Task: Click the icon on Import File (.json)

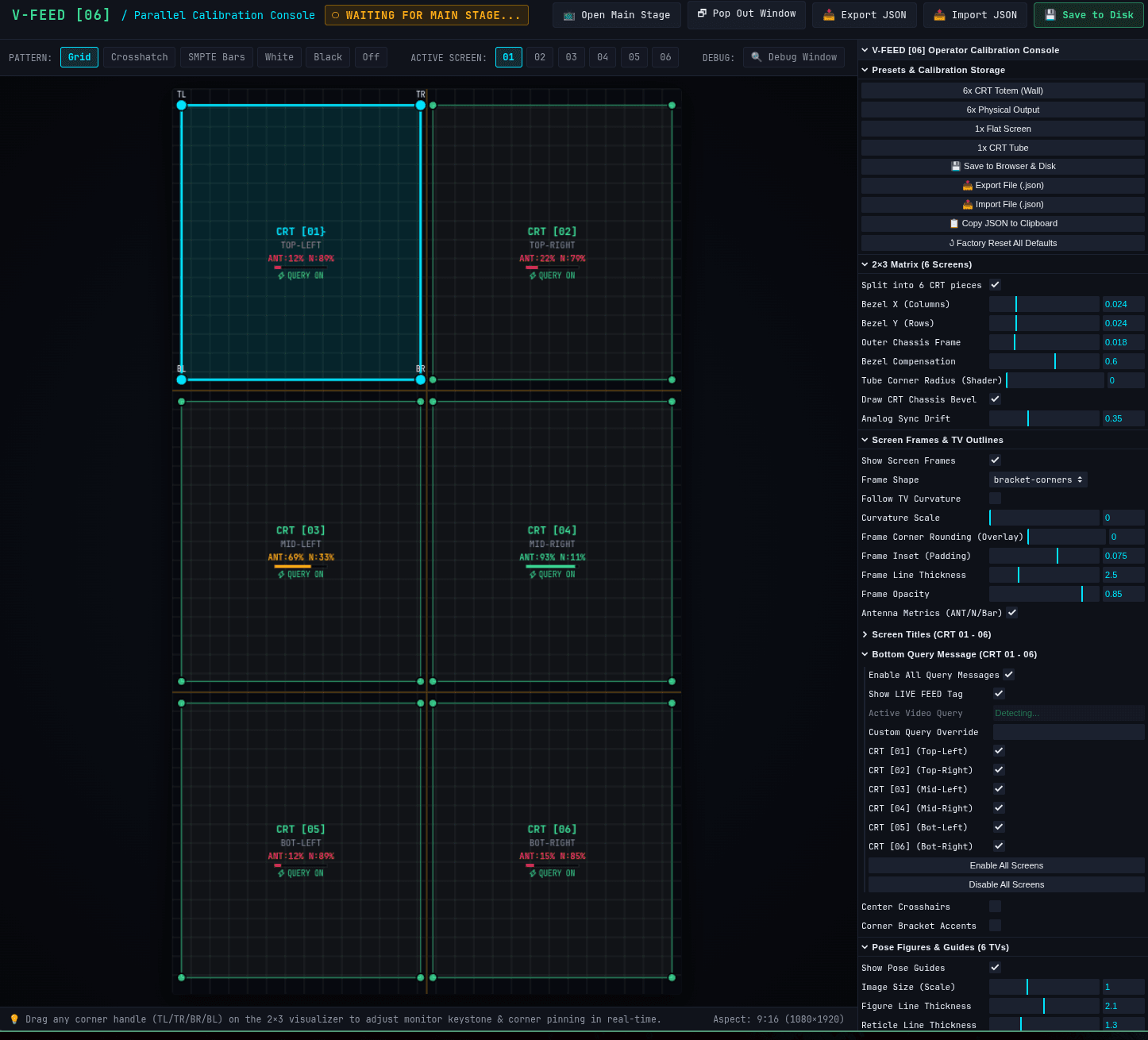Action: (968, 205)
